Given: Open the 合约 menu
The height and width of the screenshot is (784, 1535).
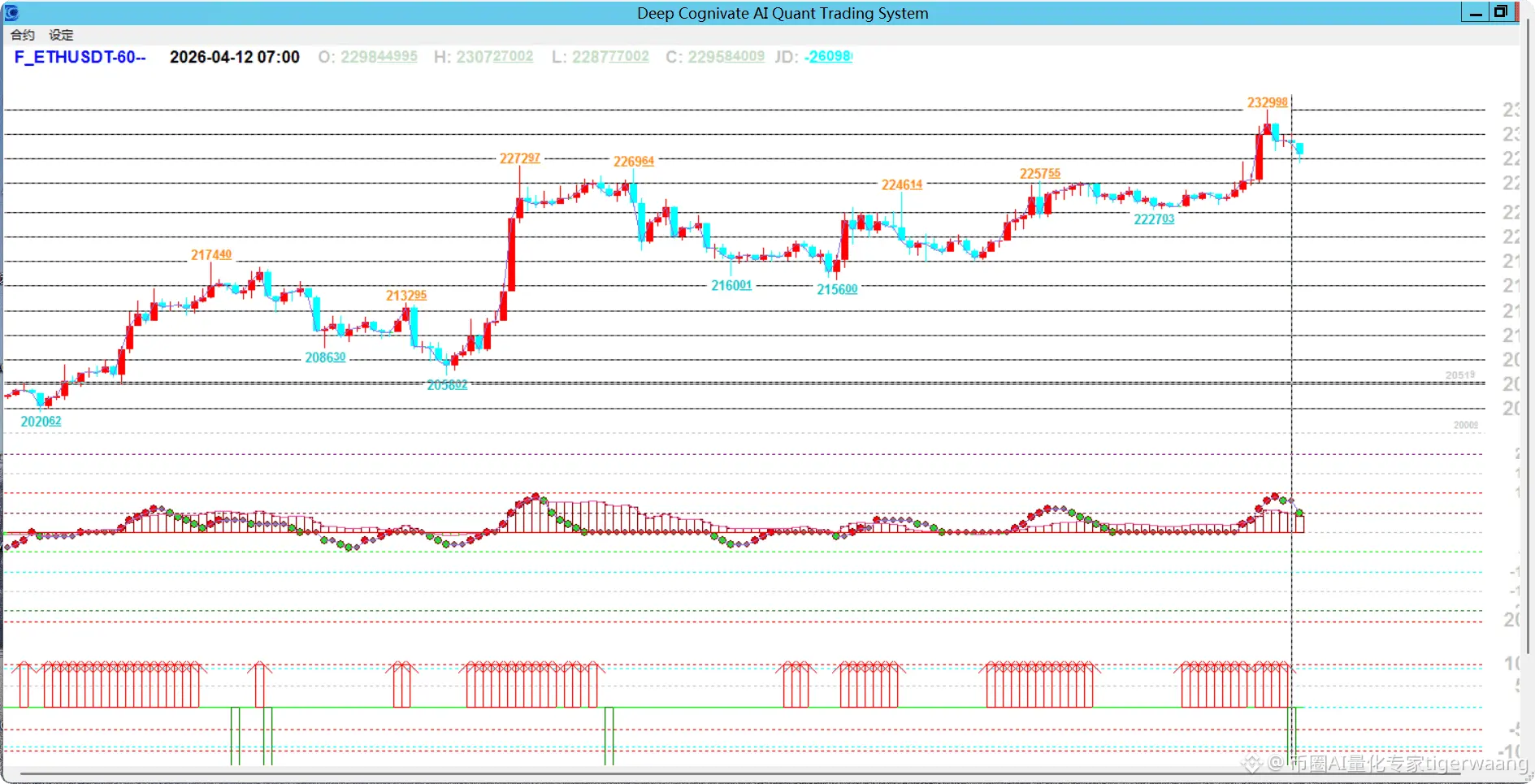Looking at the screenshot, I should point(23,35).
